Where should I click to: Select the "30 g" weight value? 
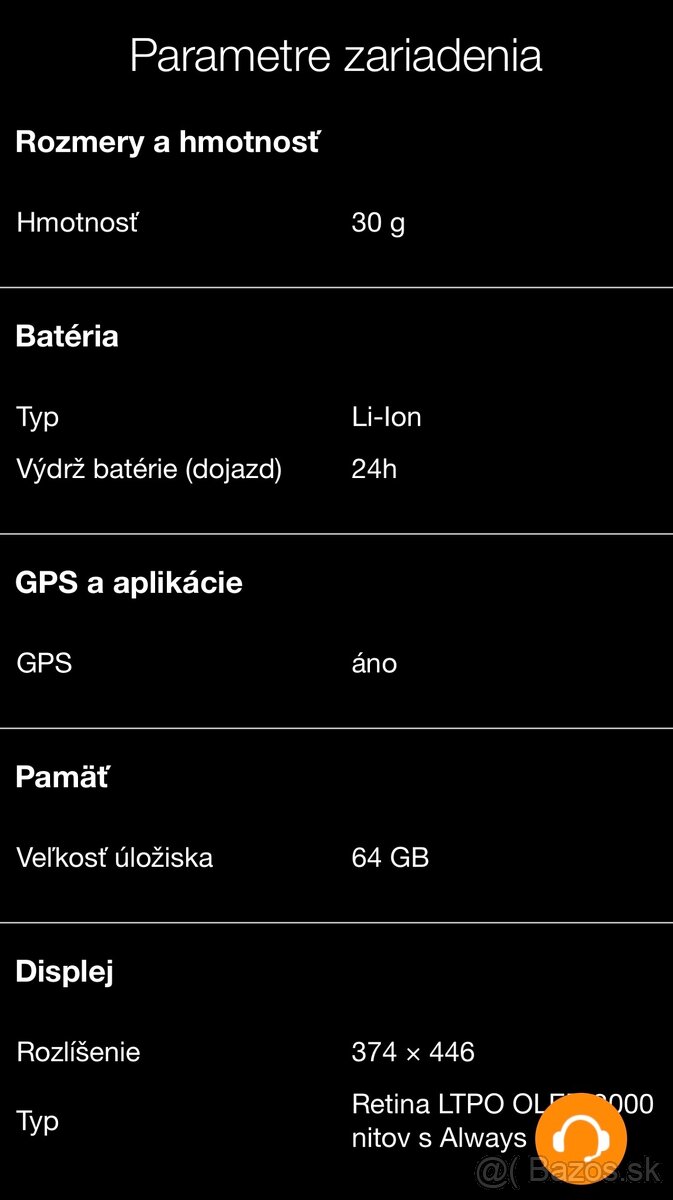(x=378, y=222)
